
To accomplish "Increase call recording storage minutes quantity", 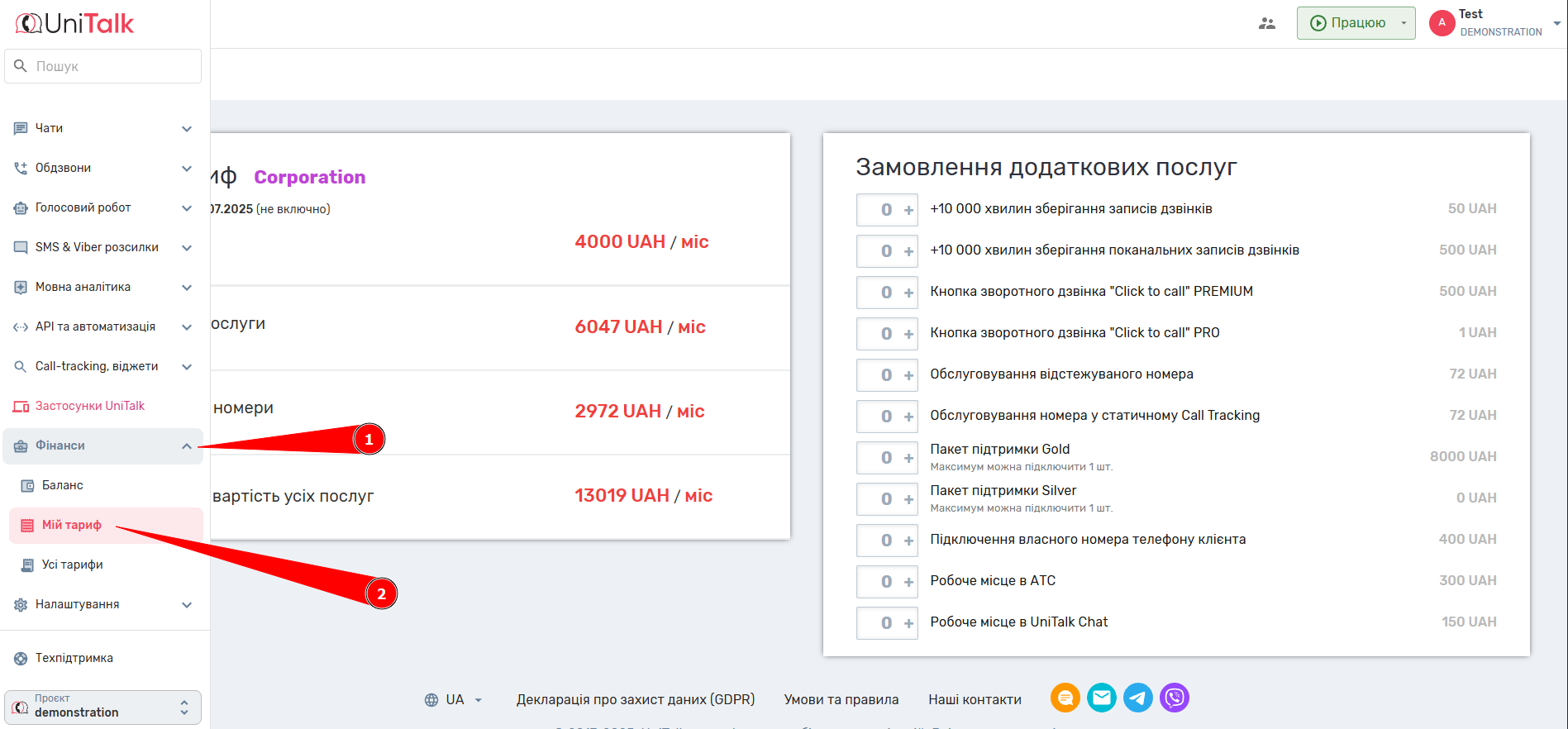I will coord(908,210).
